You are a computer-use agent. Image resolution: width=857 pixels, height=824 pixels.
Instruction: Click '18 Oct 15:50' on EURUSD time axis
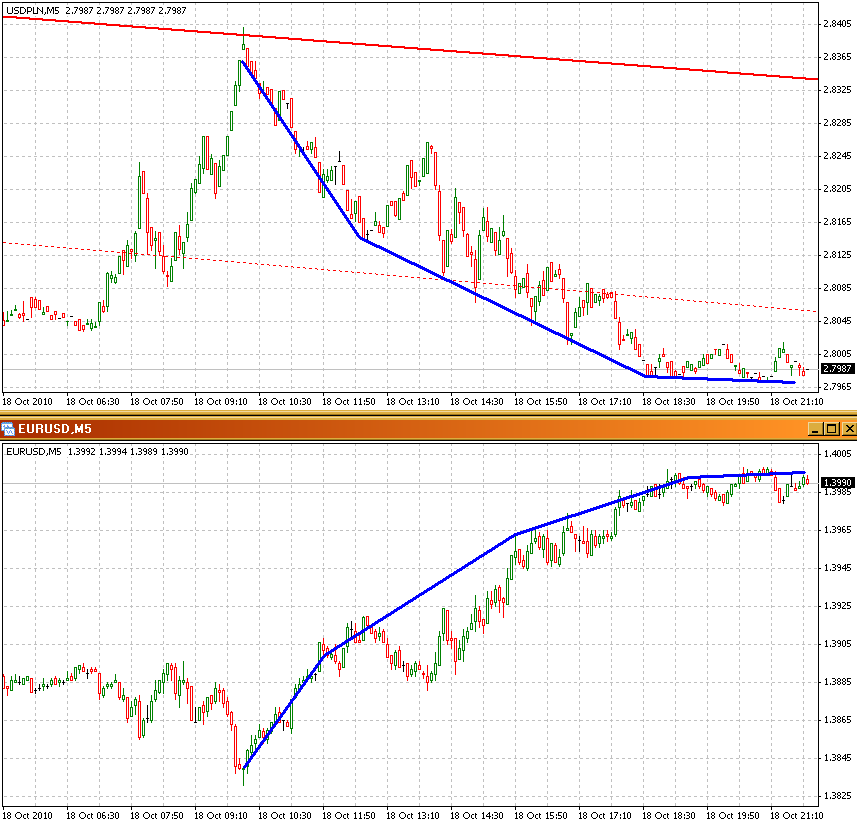[541, 816]
